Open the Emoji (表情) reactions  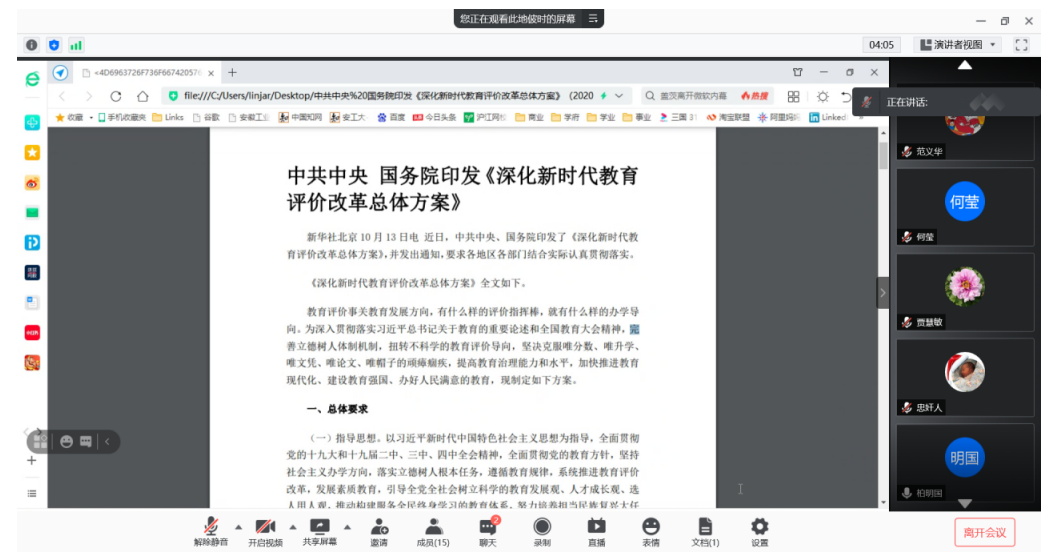[x=651, y=532]
